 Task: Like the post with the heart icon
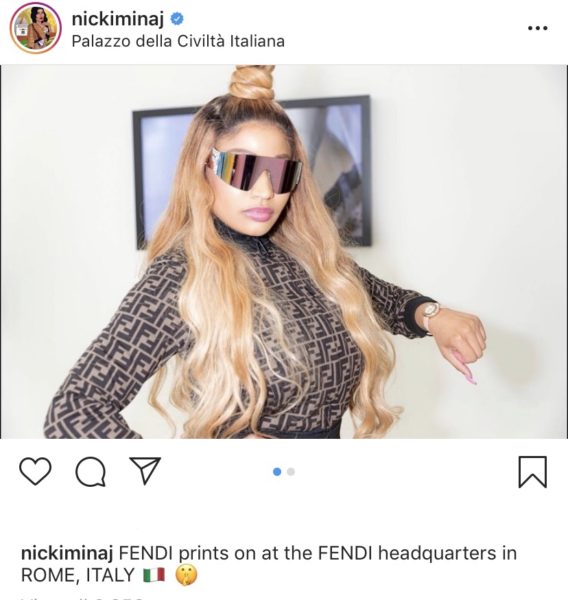(x=35, y=471)
